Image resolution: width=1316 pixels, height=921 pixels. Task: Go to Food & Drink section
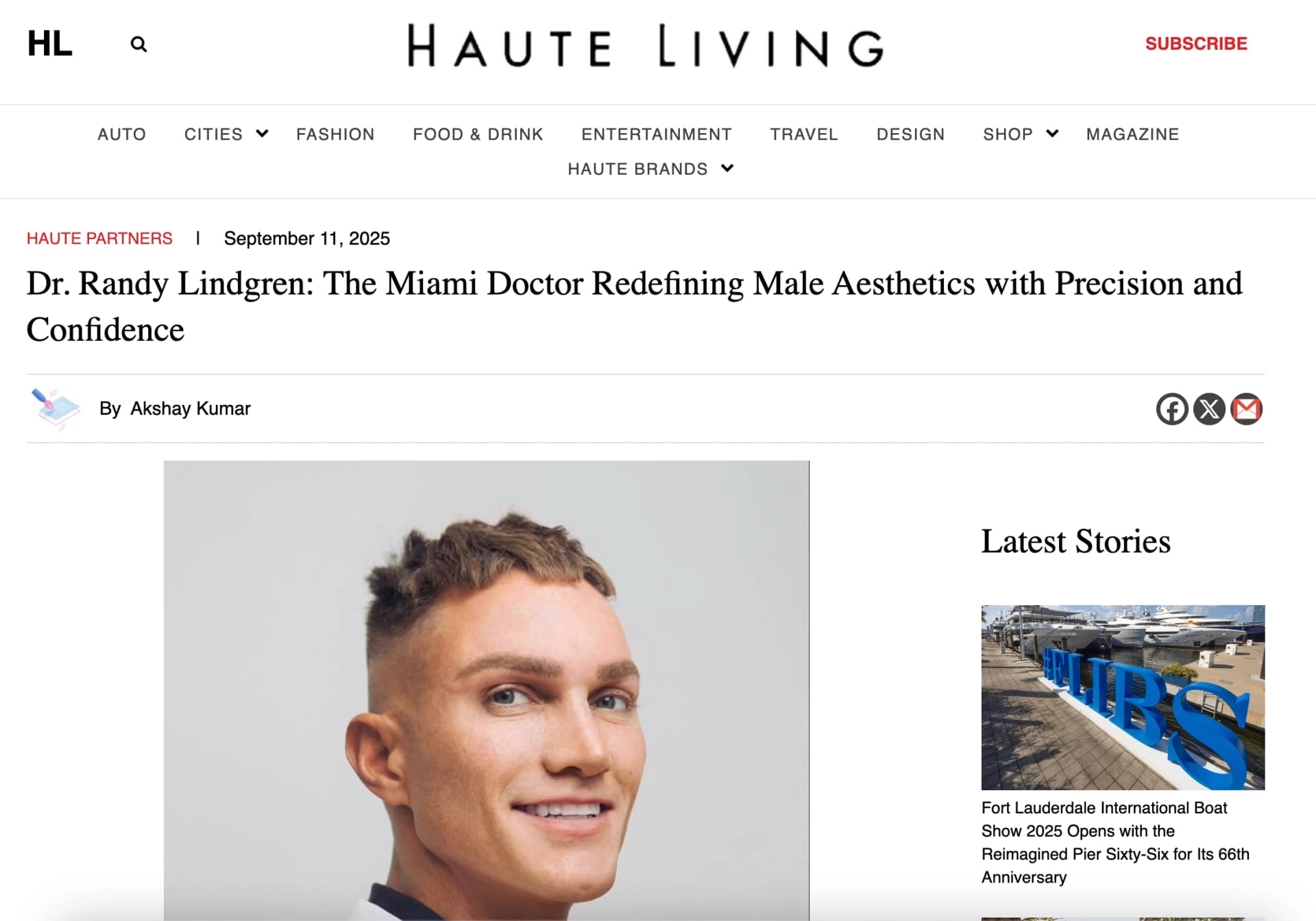click(x=478, y=134)
